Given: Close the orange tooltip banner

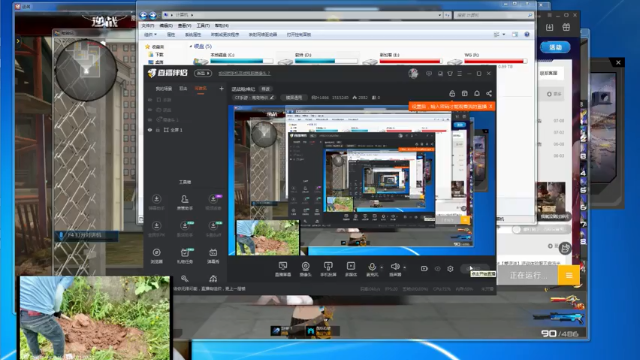Looking at the screenshot, I should point(491,106).
